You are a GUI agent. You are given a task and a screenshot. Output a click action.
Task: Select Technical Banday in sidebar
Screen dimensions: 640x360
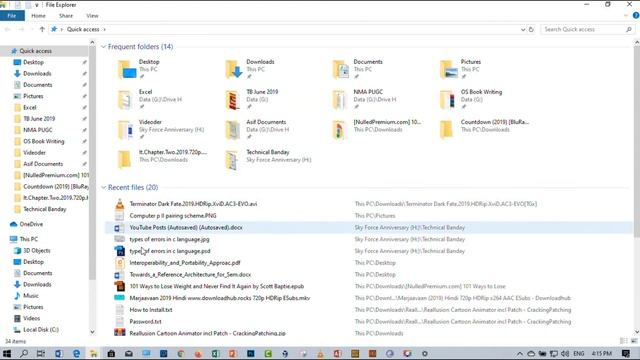click(x=44, y=209)
